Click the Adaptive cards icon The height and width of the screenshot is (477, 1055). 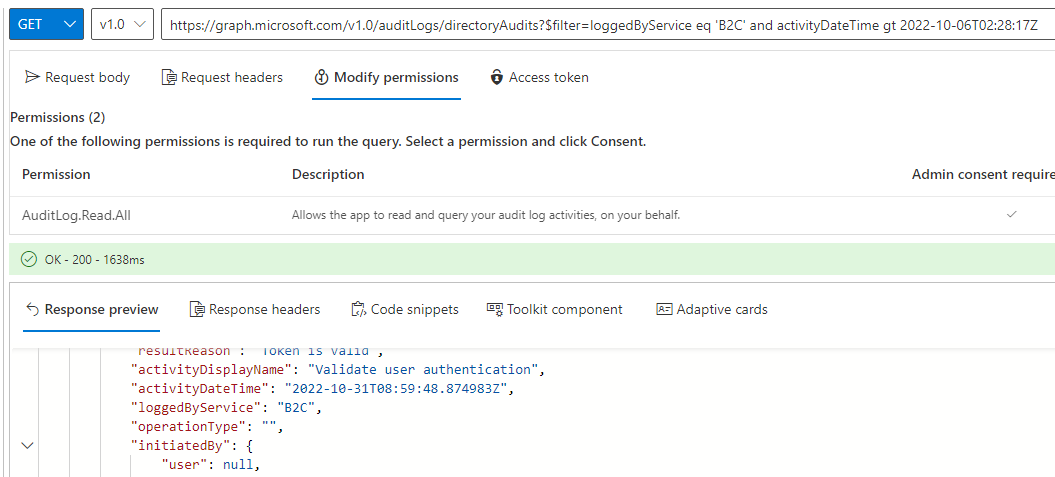coord(664,309)
